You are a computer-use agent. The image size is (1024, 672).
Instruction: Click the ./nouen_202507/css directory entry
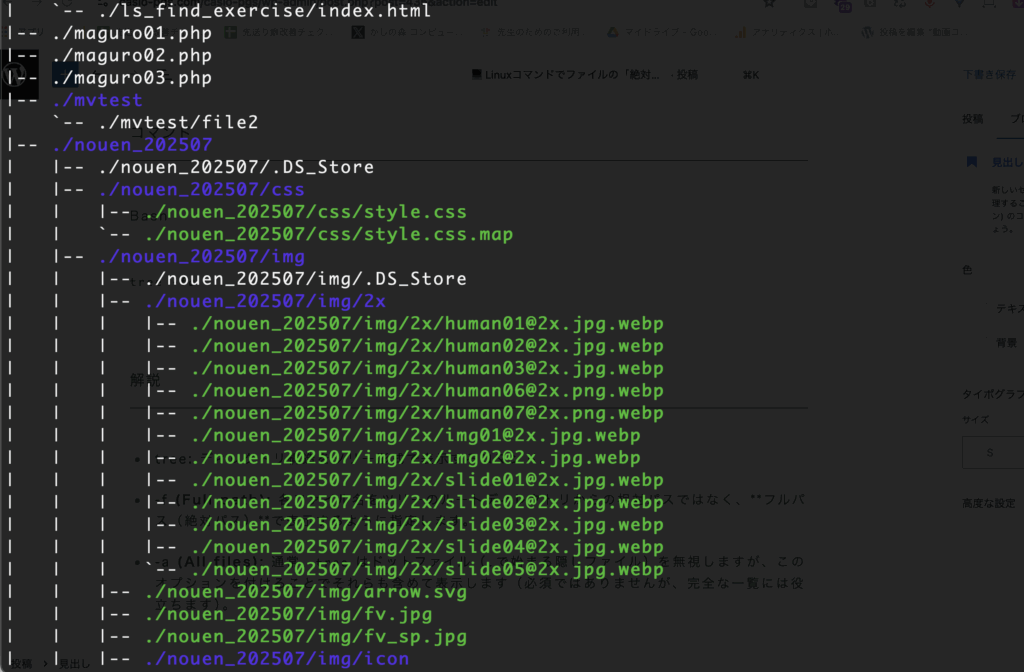click(x=201, y=189)
